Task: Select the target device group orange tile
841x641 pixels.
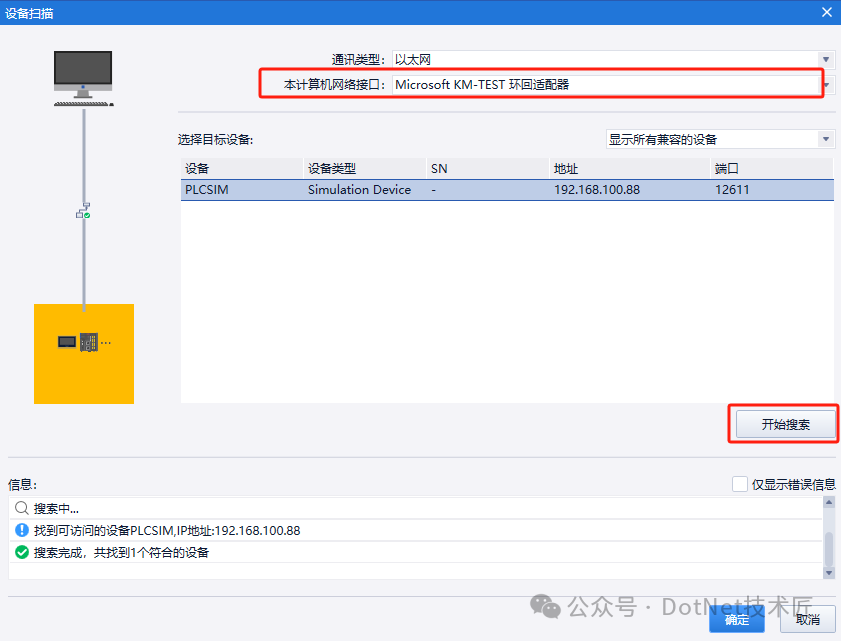Action: (x=84, y=354)
